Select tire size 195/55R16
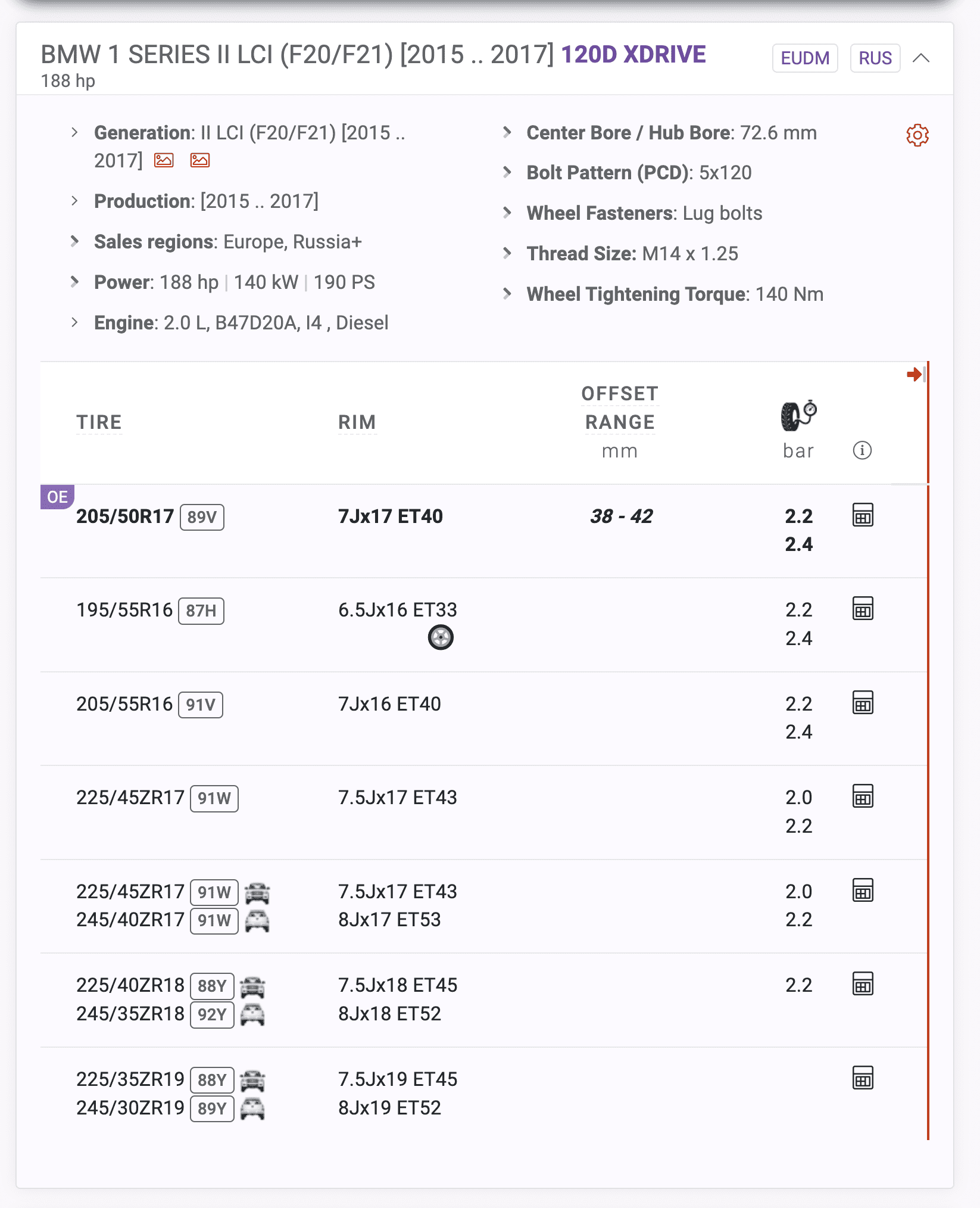 124,610
